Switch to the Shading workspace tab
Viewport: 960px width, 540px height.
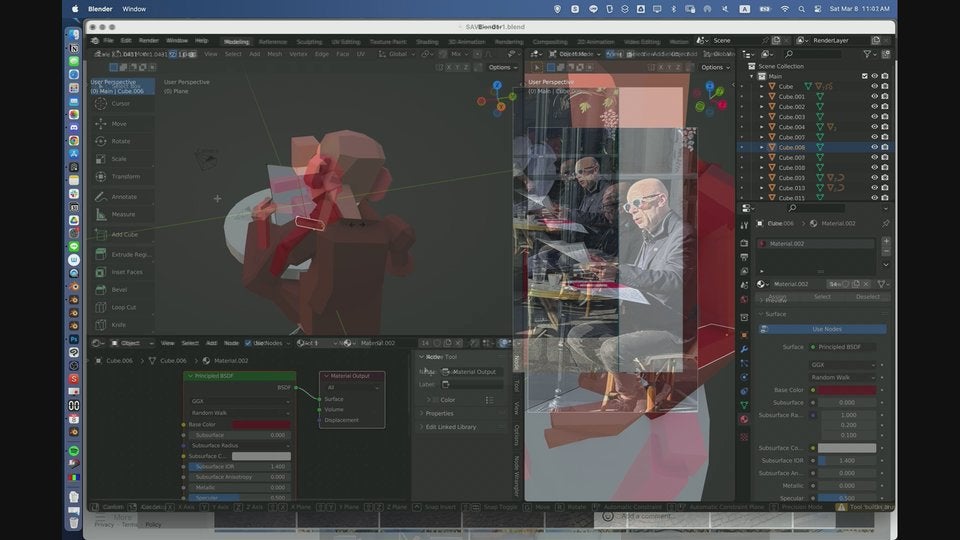(427, 42)
